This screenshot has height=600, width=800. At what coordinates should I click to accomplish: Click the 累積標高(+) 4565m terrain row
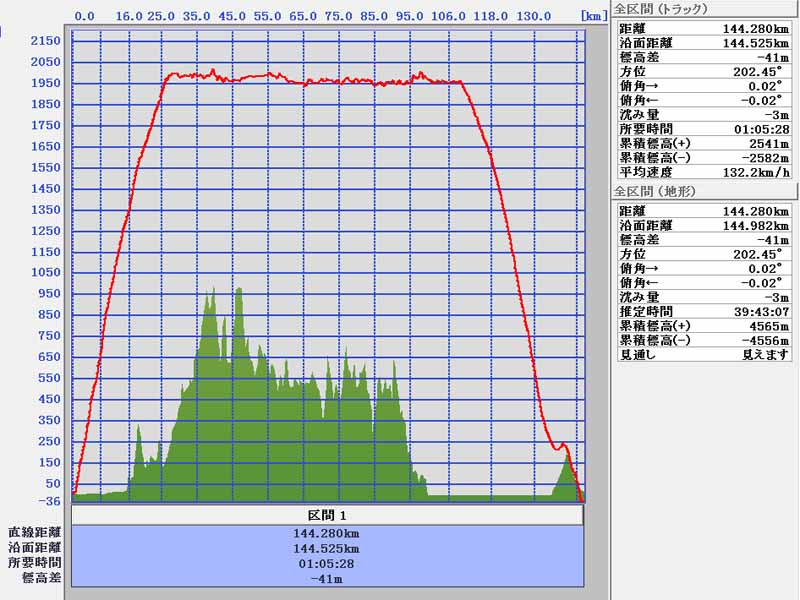pos(704,325)
